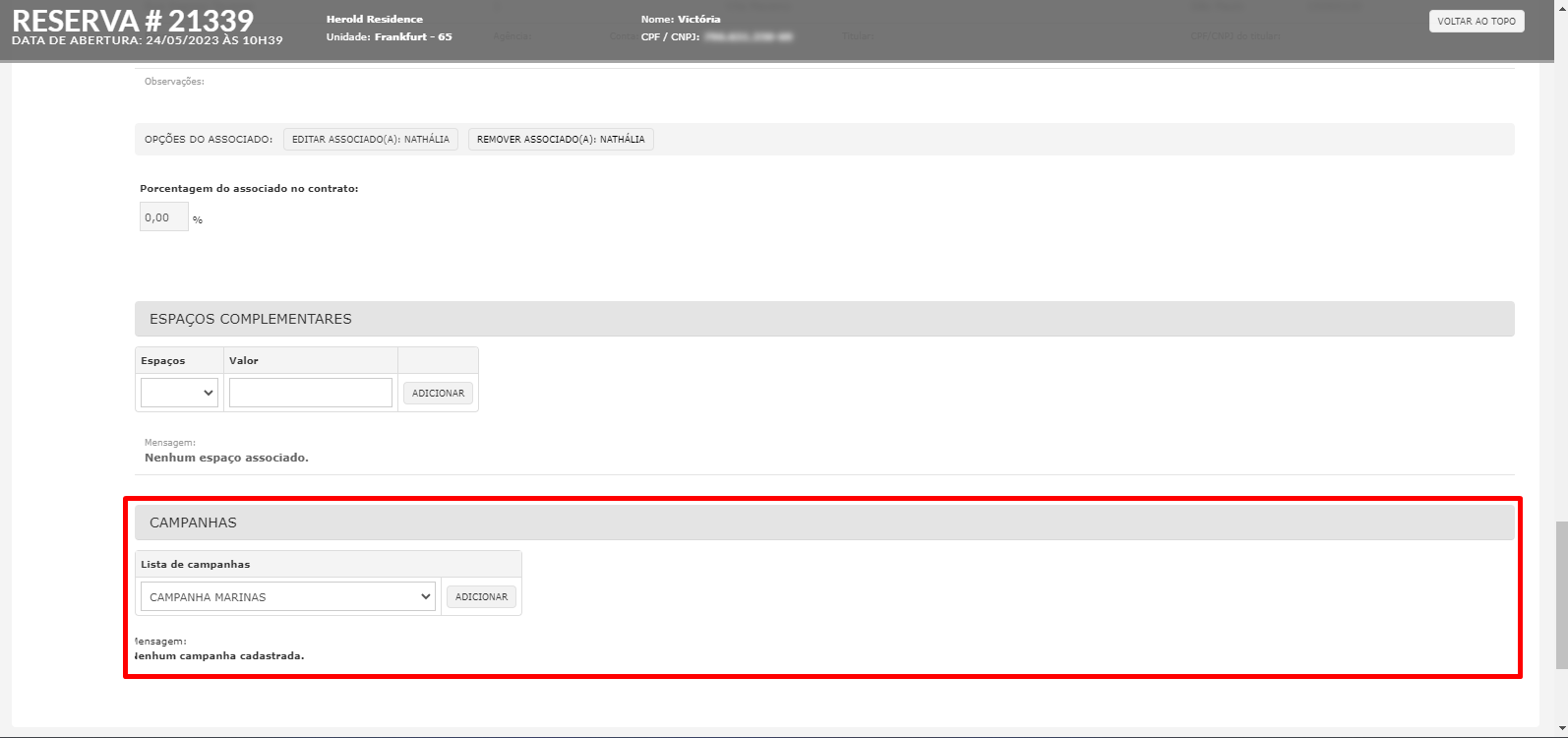
Task: Click the 'Lista de campanhas' column header
Action: pyautogui.click(x=196, y=564)
